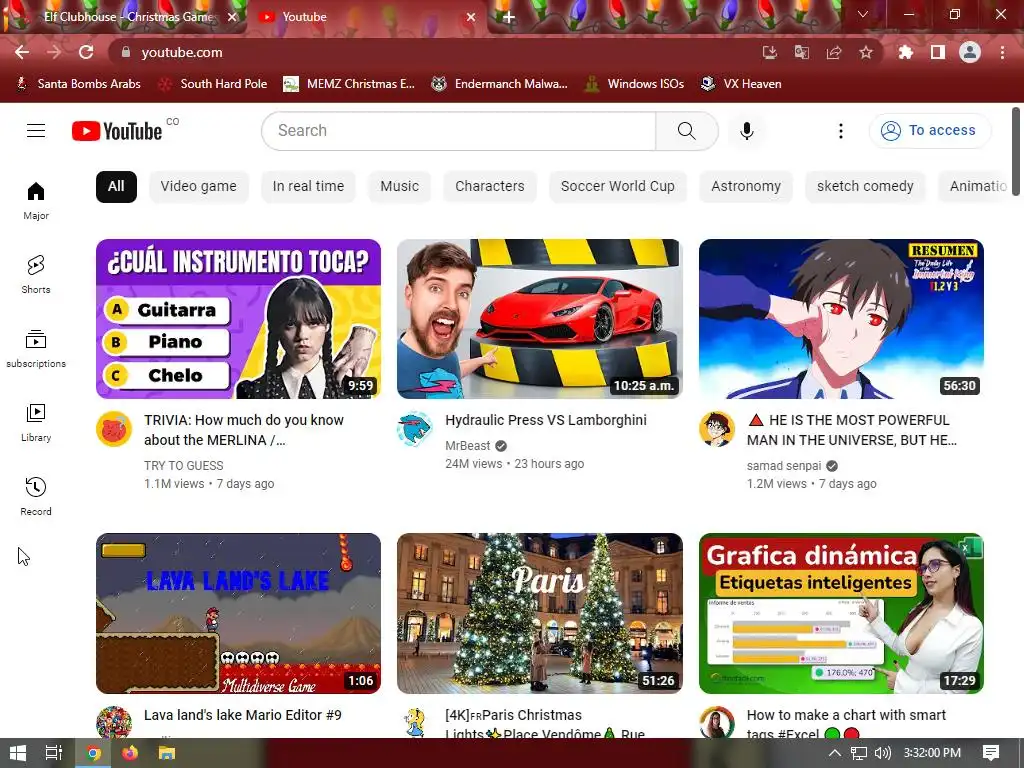Open Lava land's lake Mario Editor #9 title

coord(243,715)
